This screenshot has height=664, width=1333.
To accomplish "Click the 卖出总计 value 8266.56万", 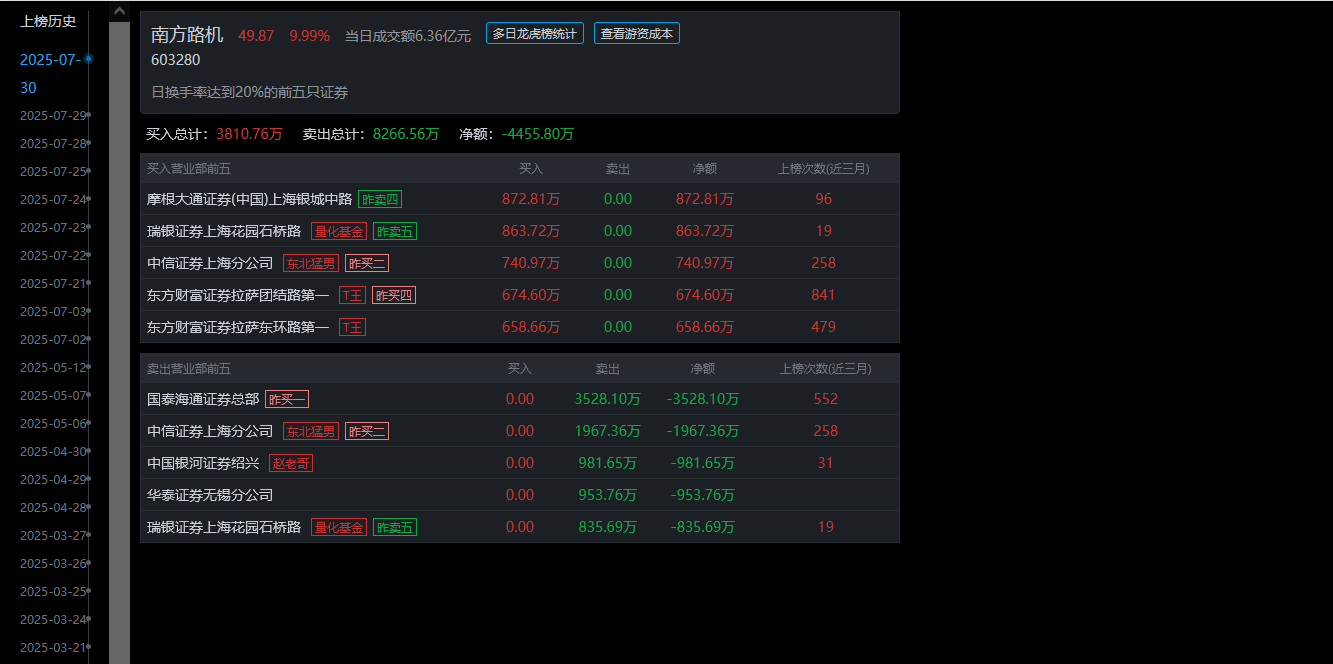I will [406, 134].
